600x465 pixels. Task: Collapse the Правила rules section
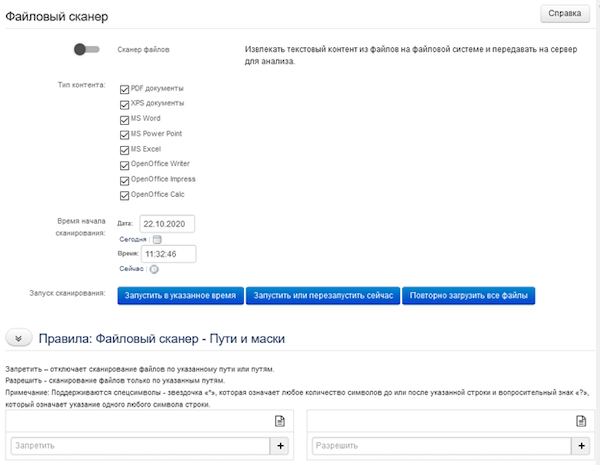pos(19,338)
